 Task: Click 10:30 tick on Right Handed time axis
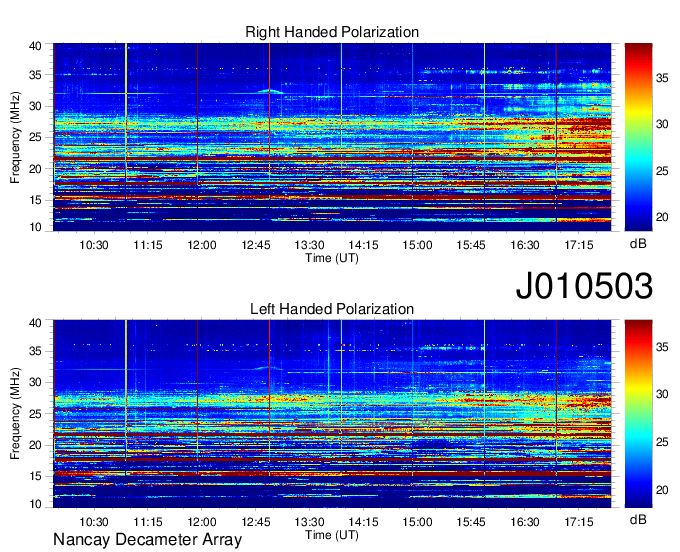click(x=94, y=245)
